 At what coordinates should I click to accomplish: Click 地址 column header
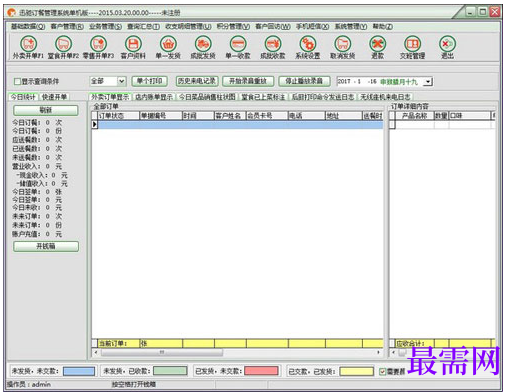[344, 116]
